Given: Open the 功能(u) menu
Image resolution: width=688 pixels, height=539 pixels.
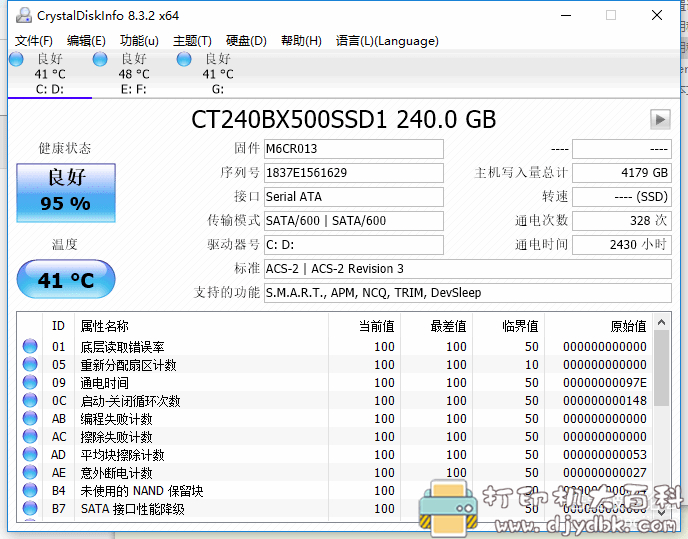Looking at the screenshot, I should (139, 41).
